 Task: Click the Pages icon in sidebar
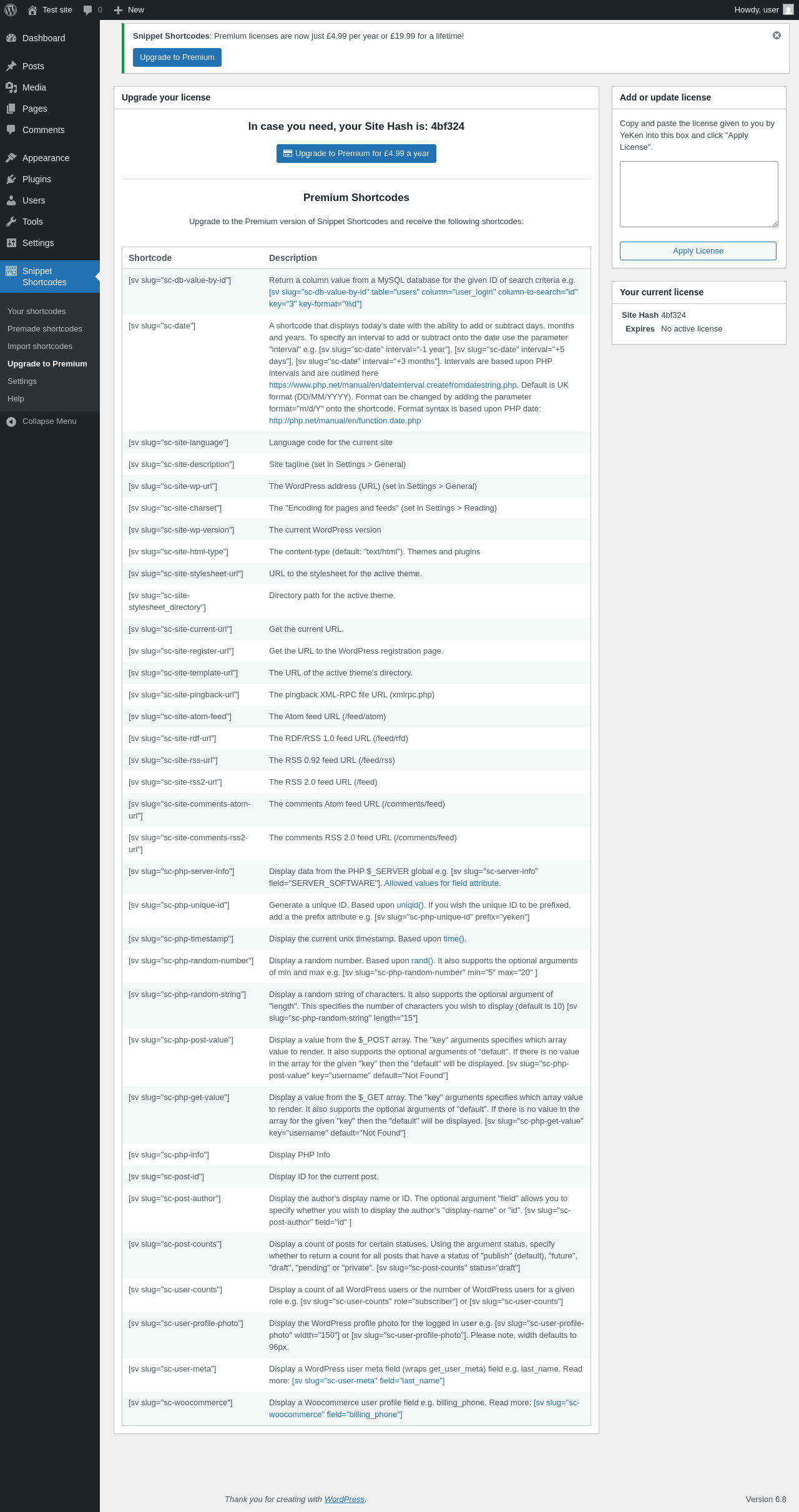click(x=11, y=109)
